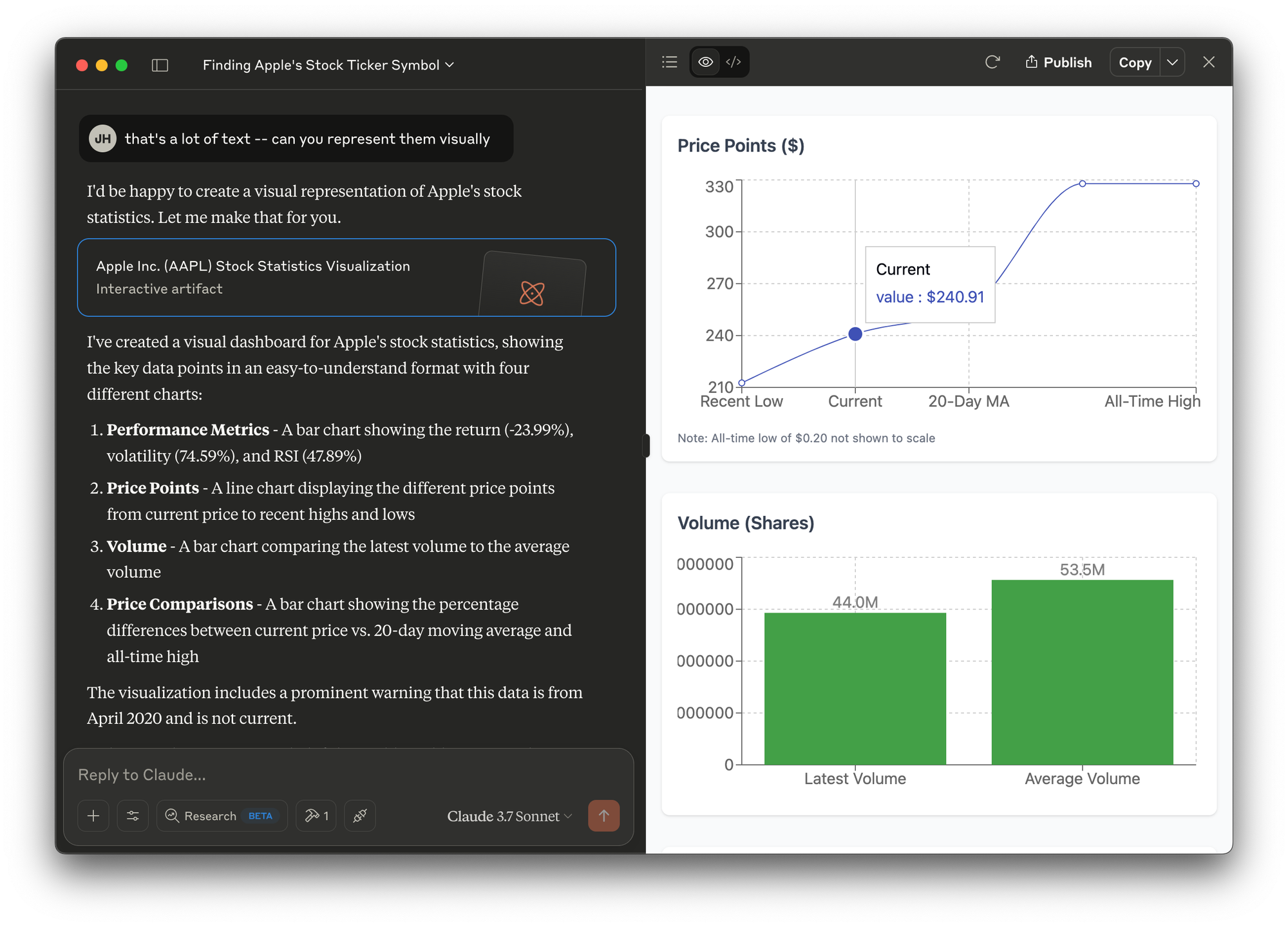Image resolution: width=1288 pixels, height=927 pixels.
Task: Add attachment with the plus button
Action: (x=93, y=816)
